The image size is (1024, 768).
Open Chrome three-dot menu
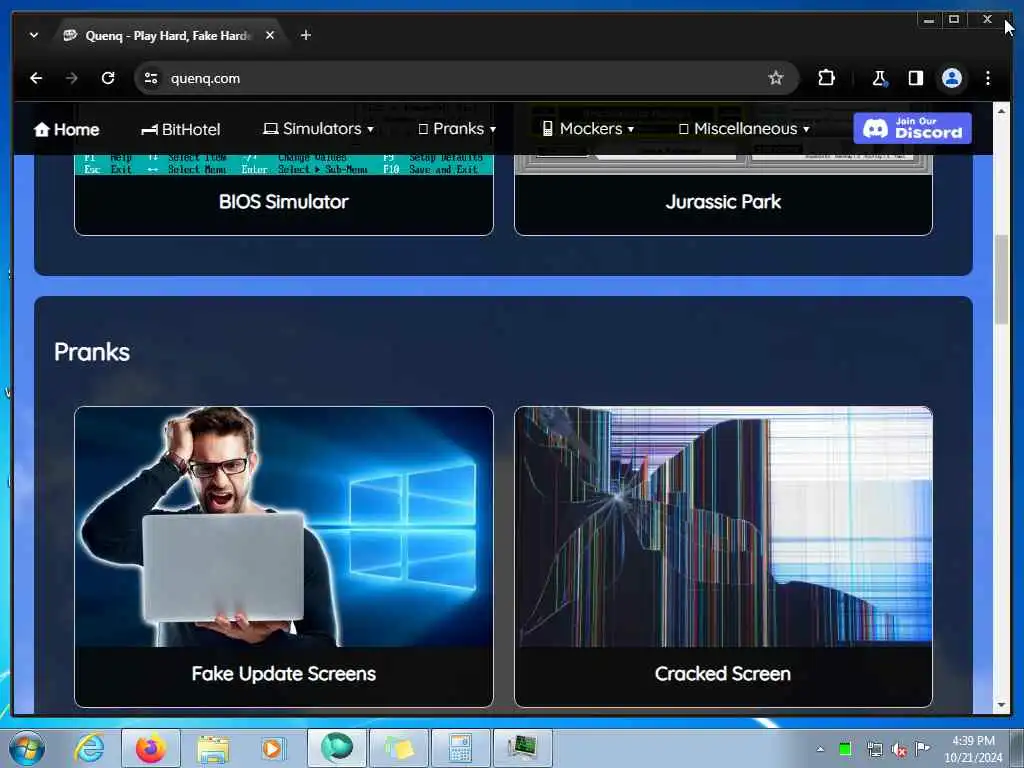click(987, 78)
